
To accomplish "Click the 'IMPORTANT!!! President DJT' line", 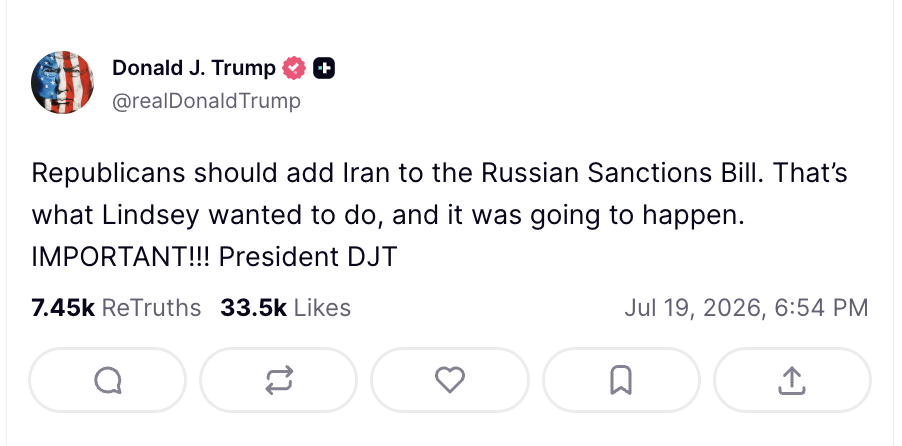I will [x=215, y=257].
